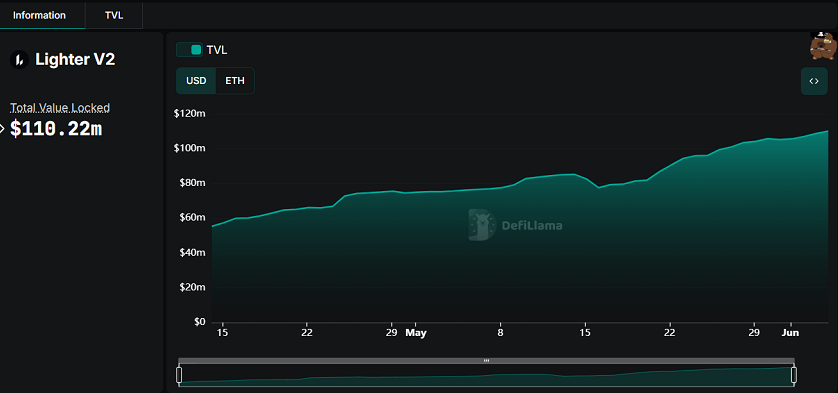Click the llama avatar icon

(x=823, y=45)
